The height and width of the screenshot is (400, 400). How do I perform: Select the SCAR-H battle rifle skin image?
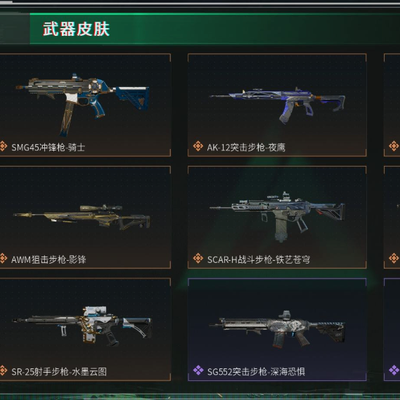tap(277, 217)
